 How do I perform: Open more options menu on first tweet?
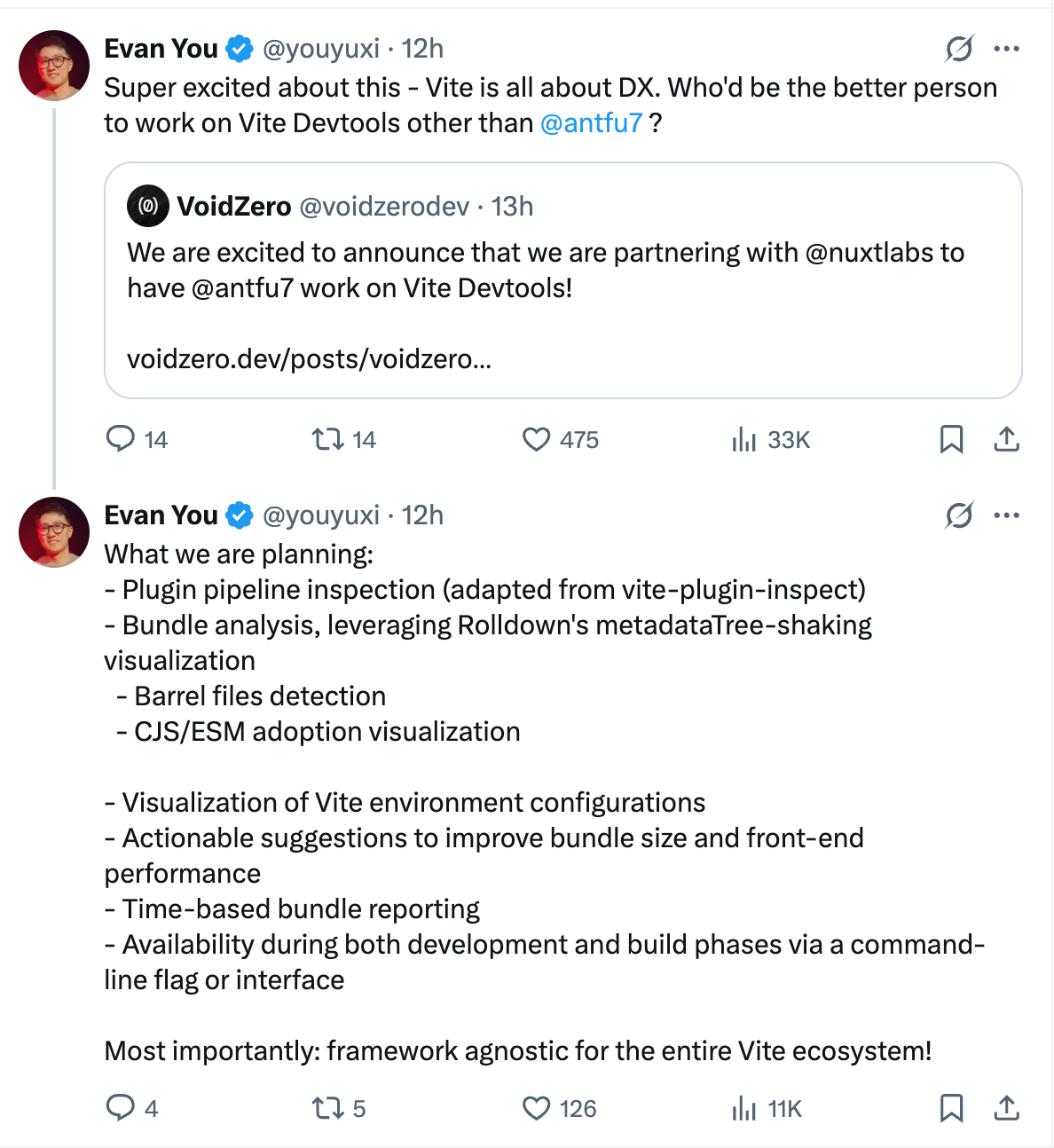pyautogui.click(x=1007, y=49)
